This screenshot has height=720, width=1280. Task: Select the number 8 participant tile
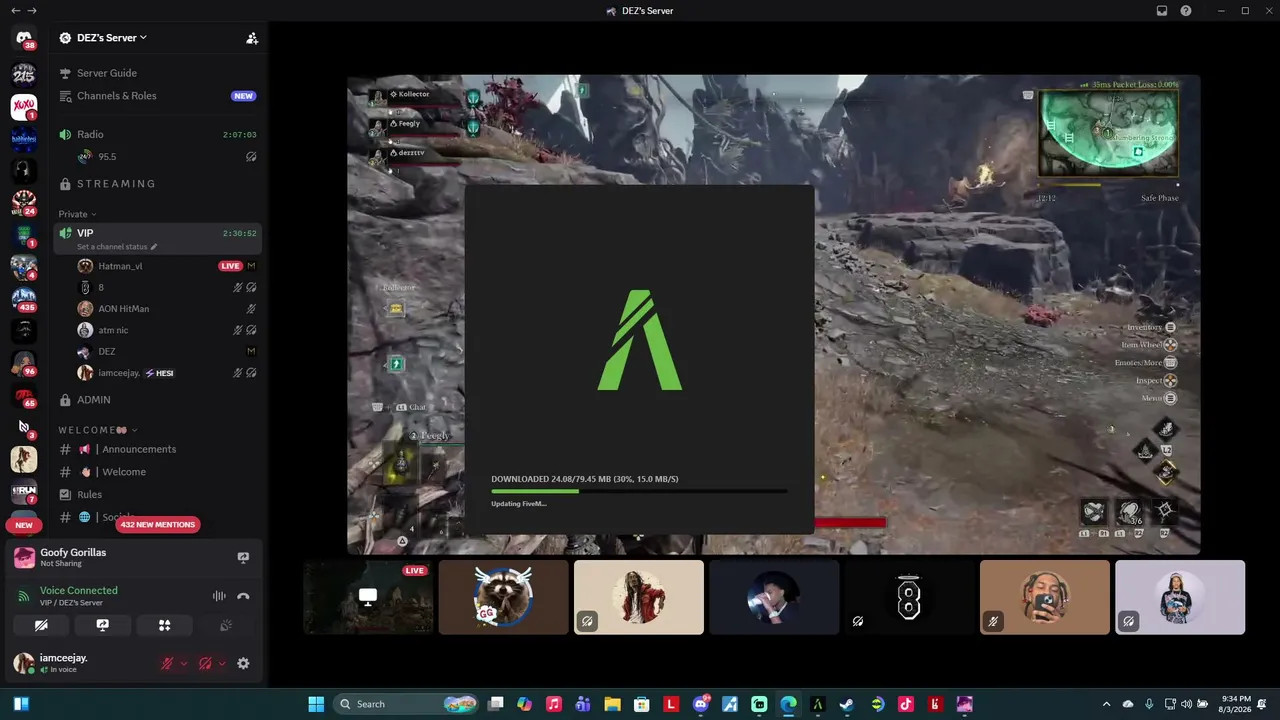point(909,597)
